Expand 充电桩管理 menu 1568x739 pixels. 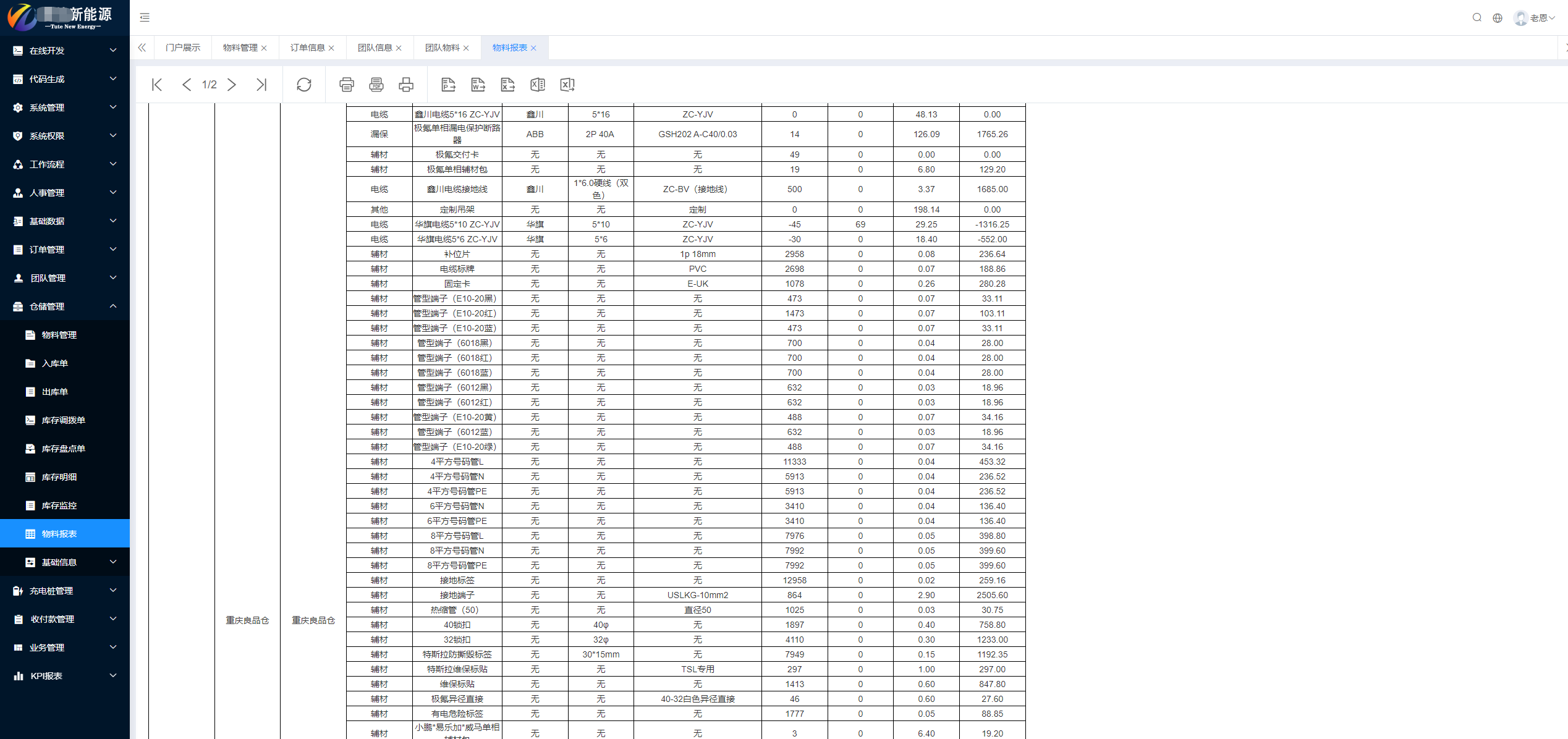[65, 591]
